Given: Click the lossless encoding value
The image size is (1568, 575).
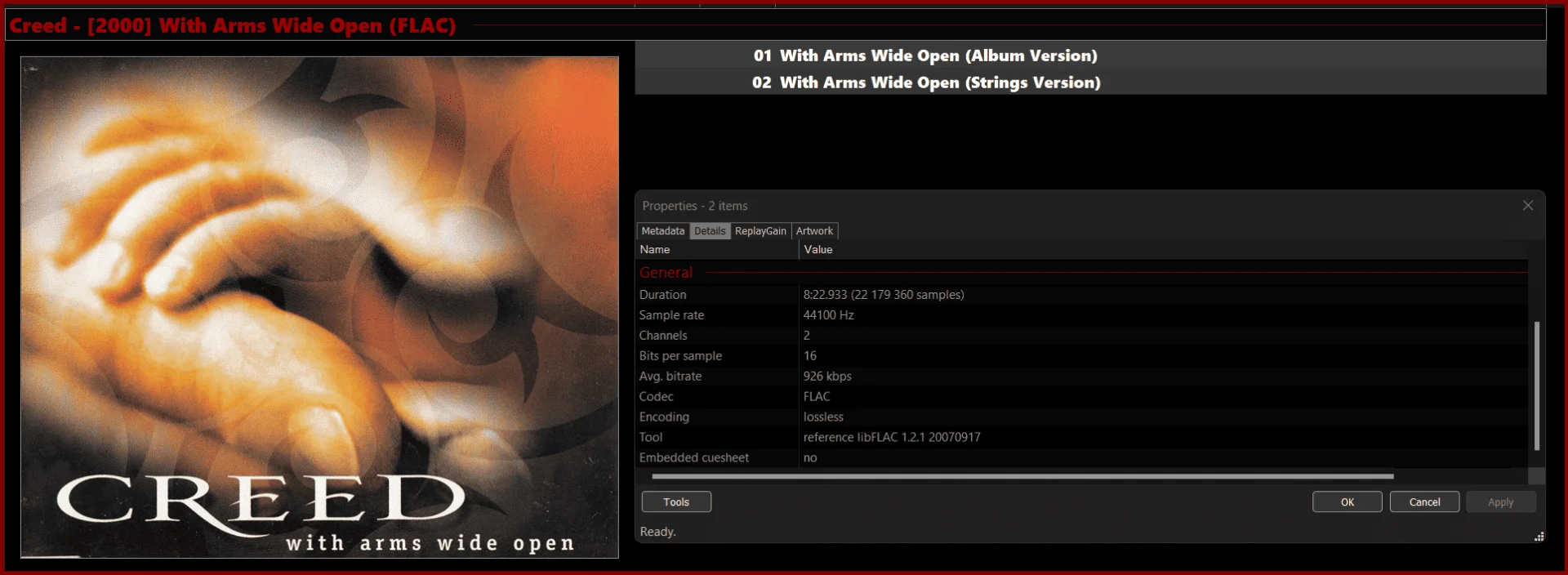Looking at the screenshot, I should point(823,417).
